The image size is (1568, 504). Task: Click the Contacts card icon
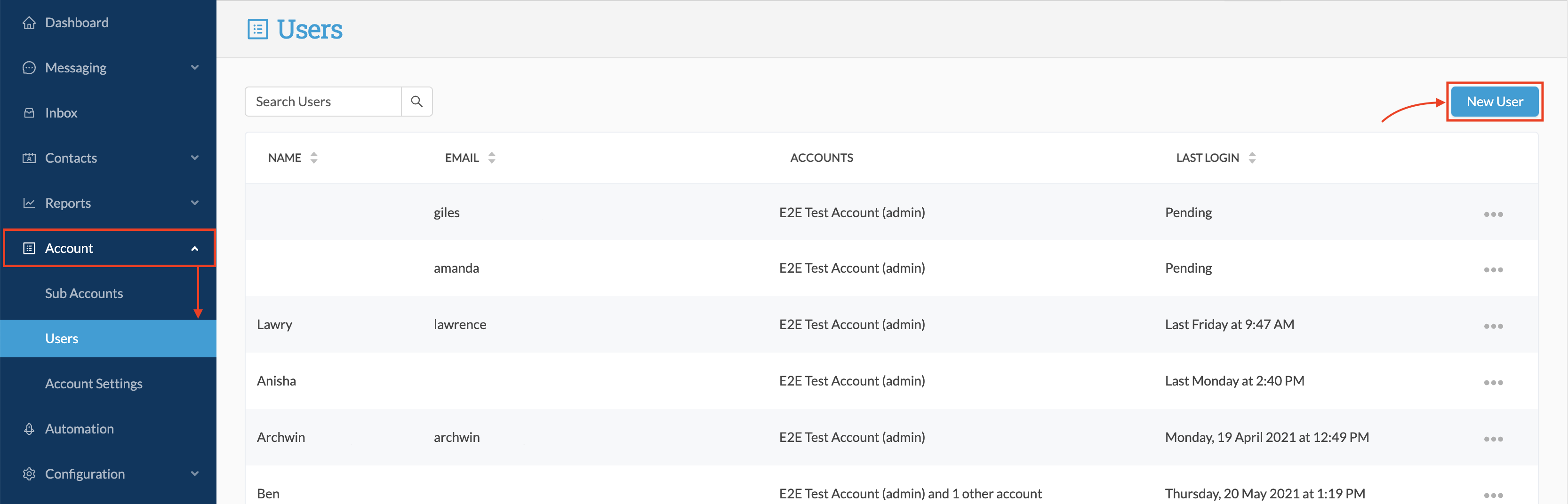pos(29,157)
